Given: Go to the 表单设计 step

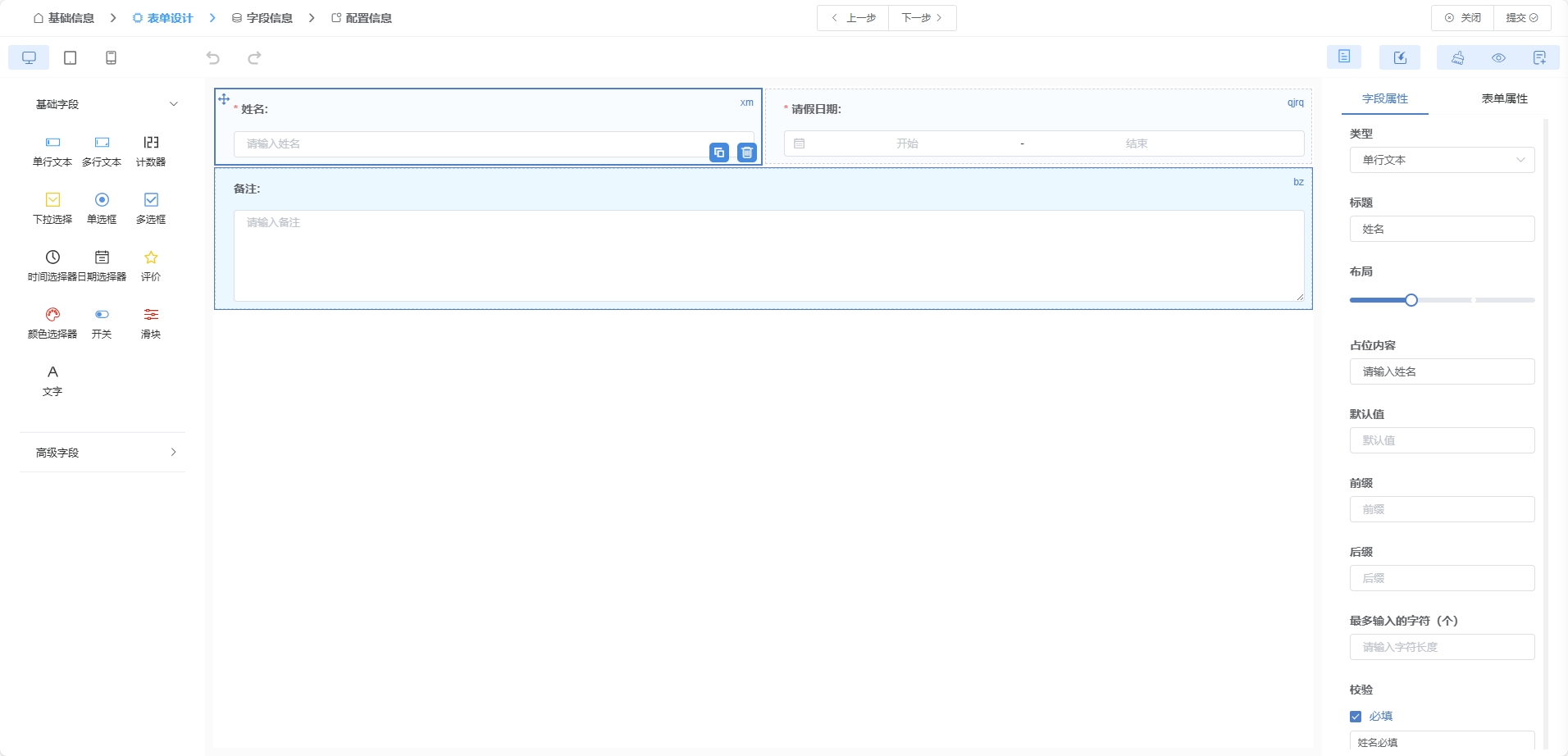Looking at the screenshot, I should (x=163, y=18).
